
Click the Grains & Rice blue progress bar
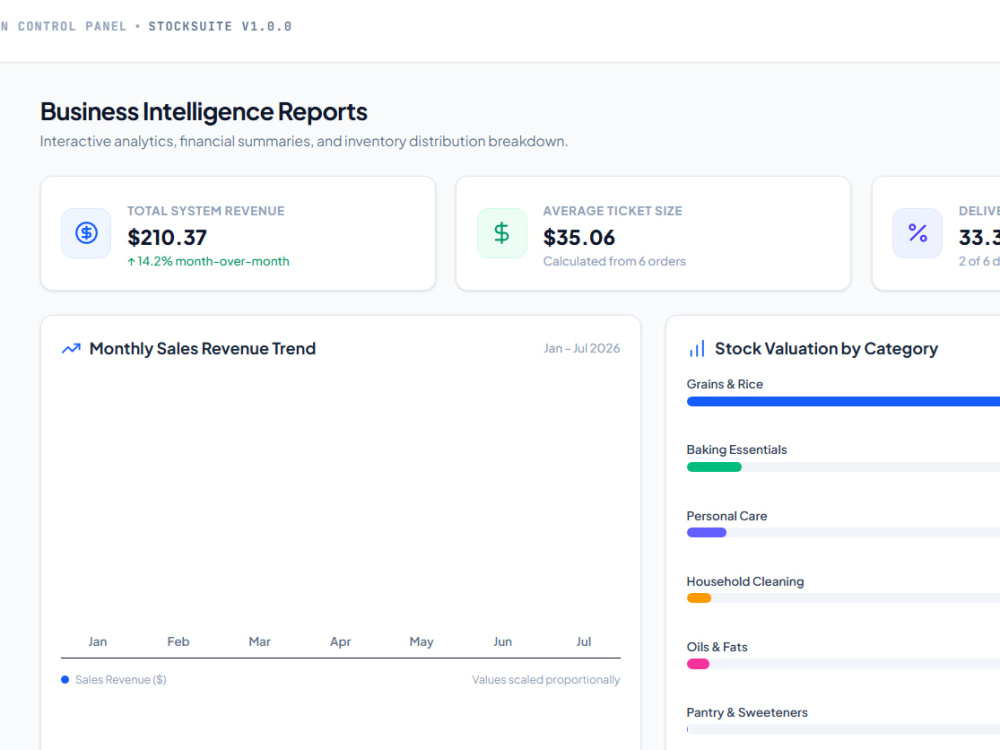click(843, 401)
